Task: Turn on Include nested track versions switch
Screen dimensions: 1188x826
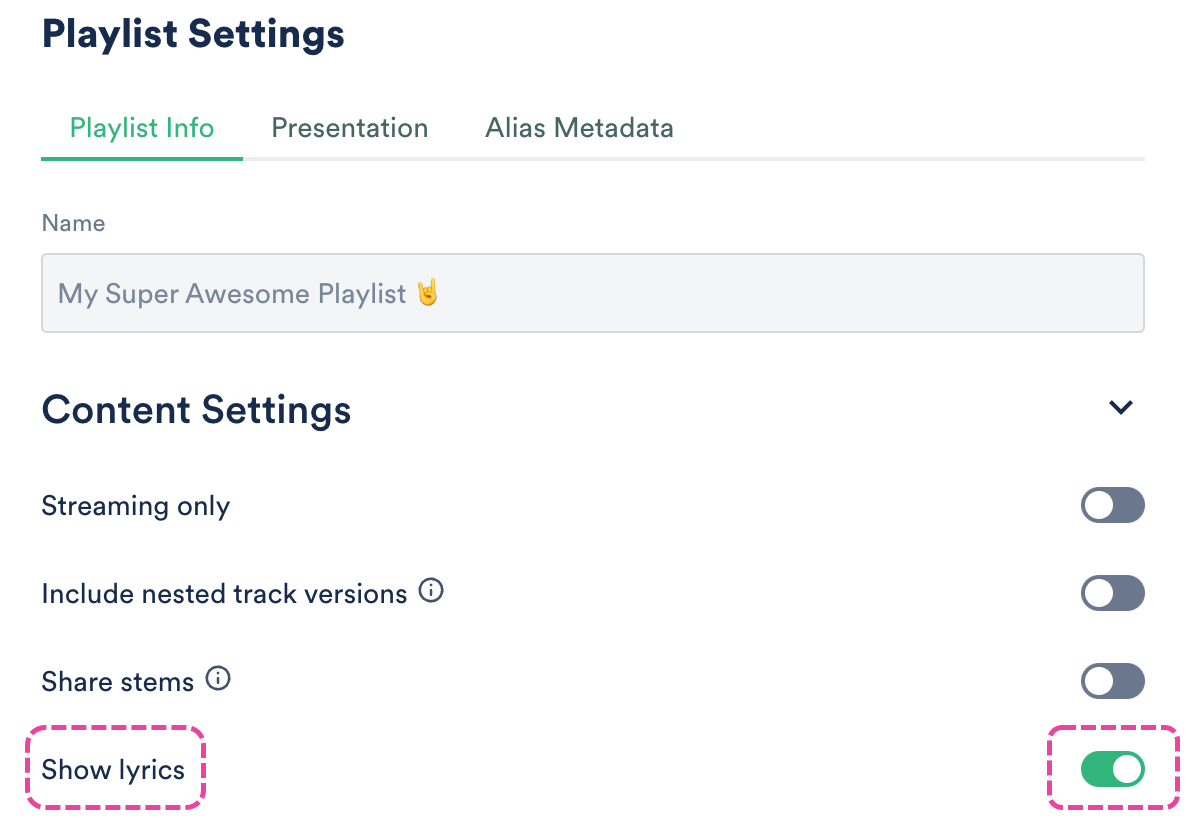Action: click(x=1112, y=594)
